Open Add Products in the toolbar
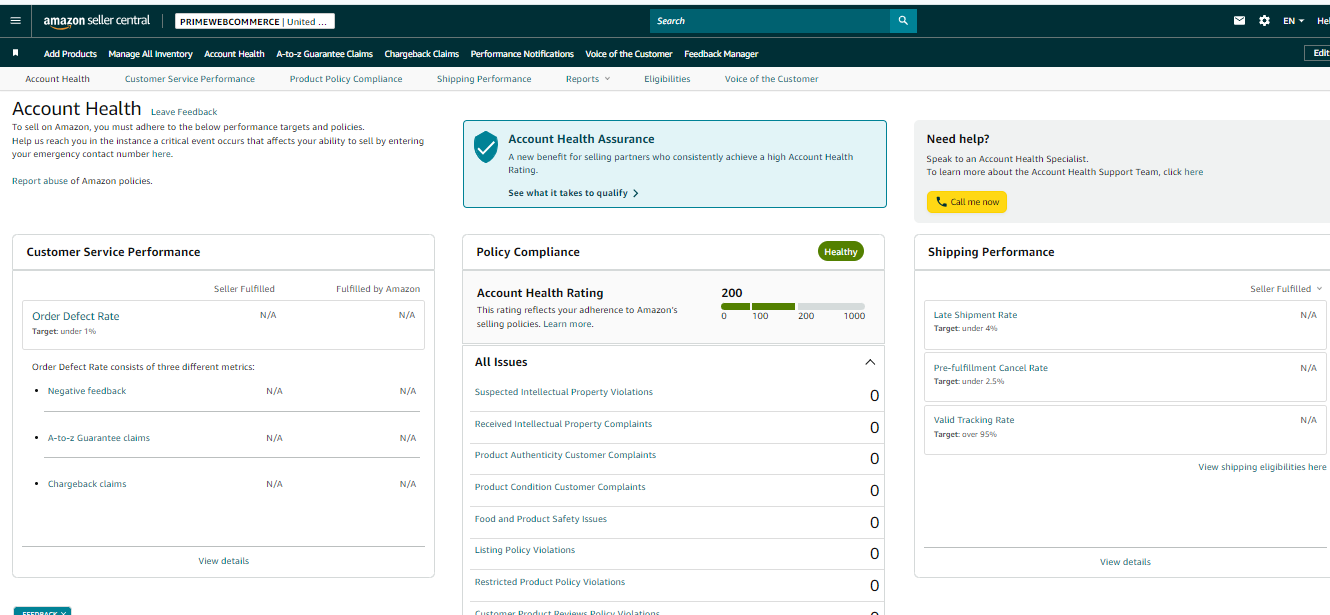1330x615 pixels. point(70,54)
